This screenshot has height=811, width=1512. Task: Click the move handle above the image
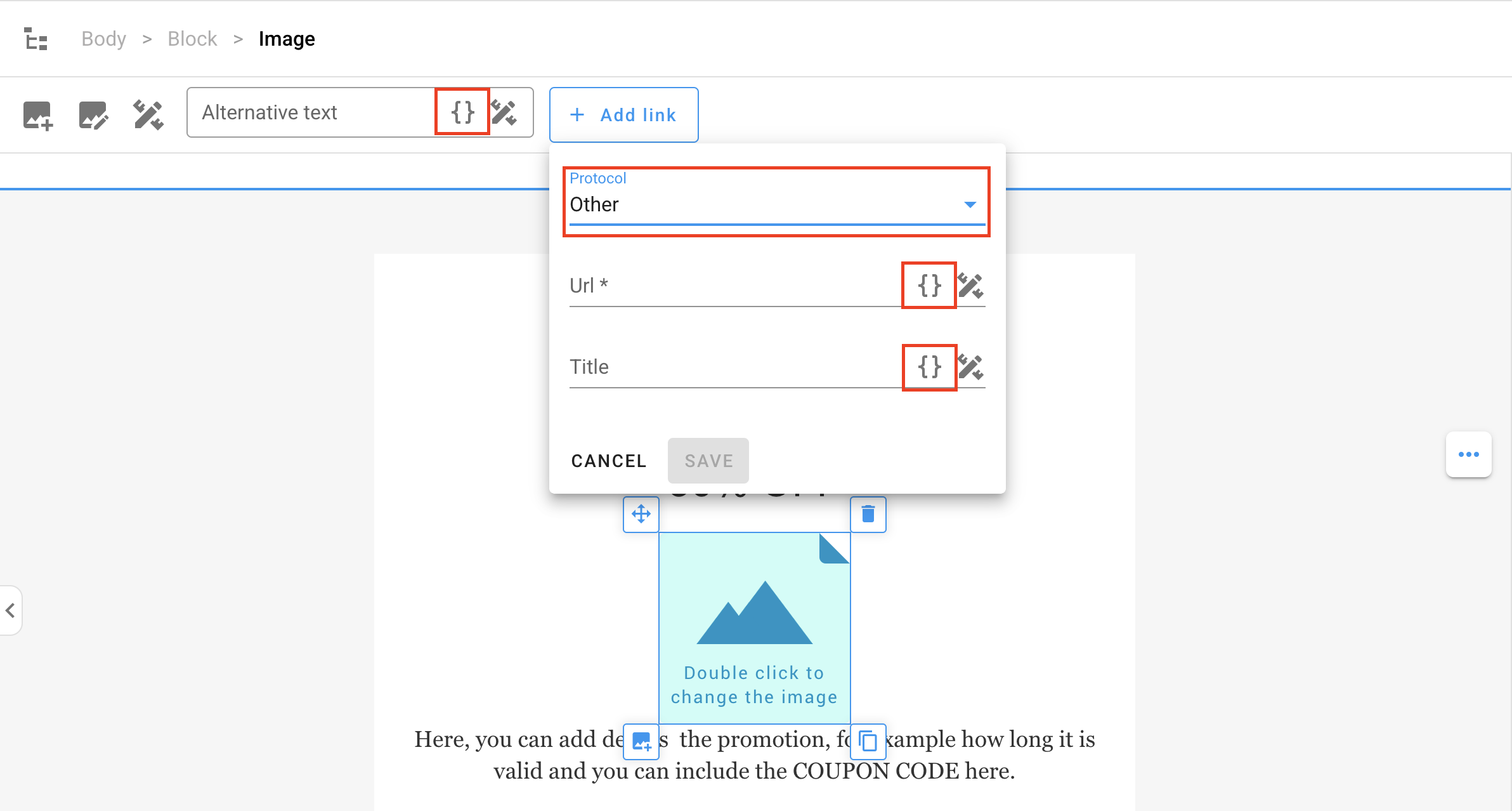coord(641,515)
